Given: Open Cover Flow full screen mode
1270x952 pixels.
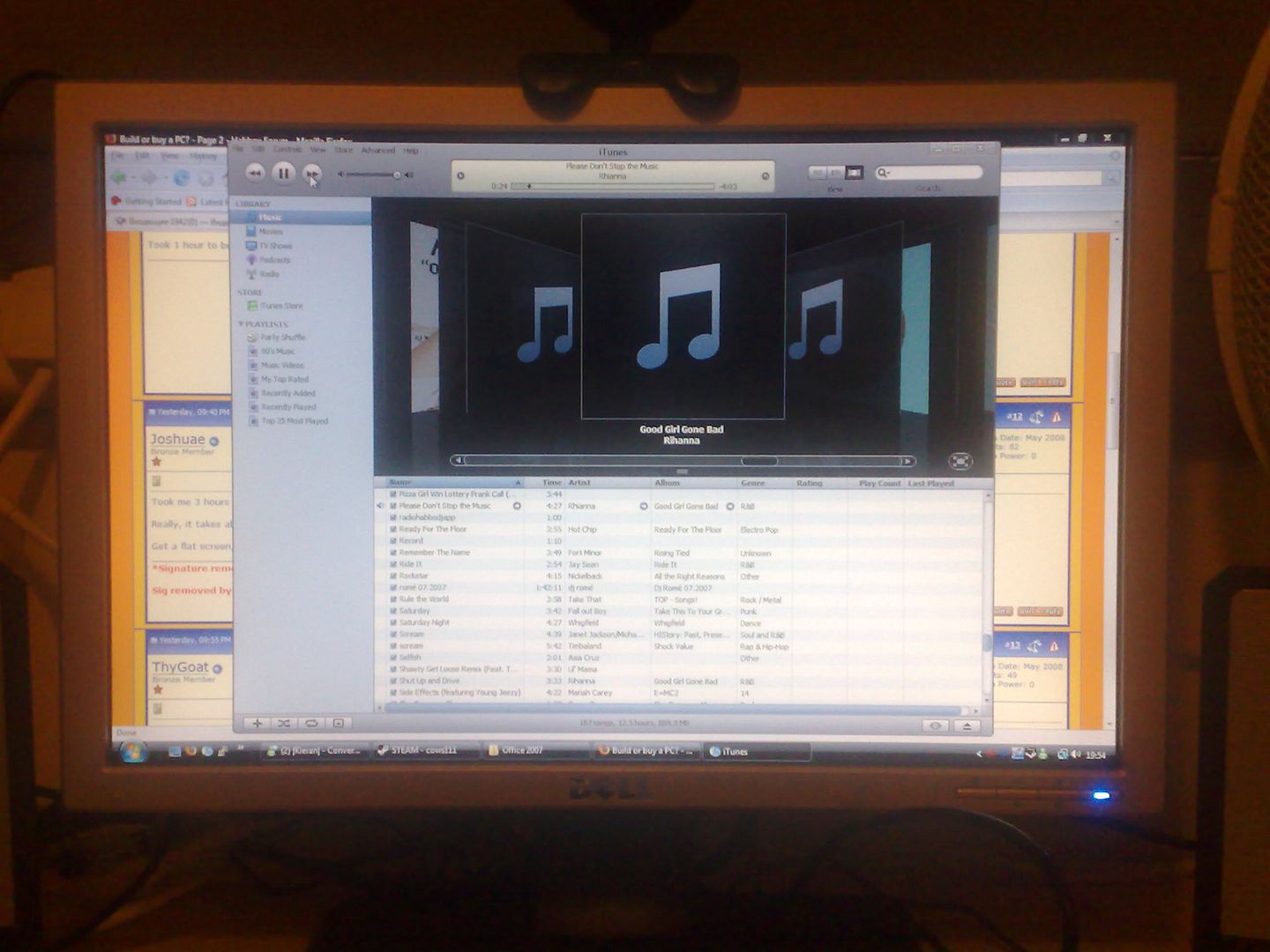Looking at the screenshot, I should point(960,461).
